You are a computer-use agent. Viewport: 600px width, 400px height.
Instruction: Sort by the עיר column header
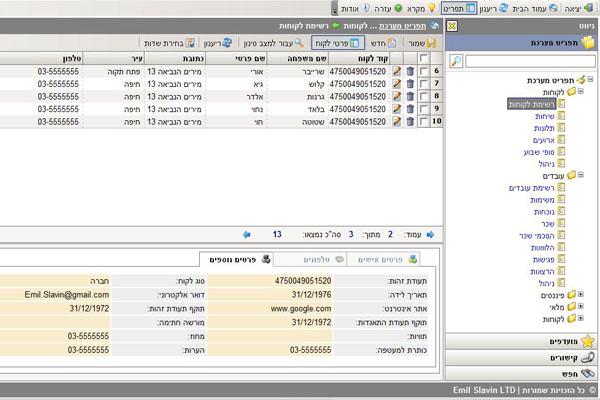[114, 58]
